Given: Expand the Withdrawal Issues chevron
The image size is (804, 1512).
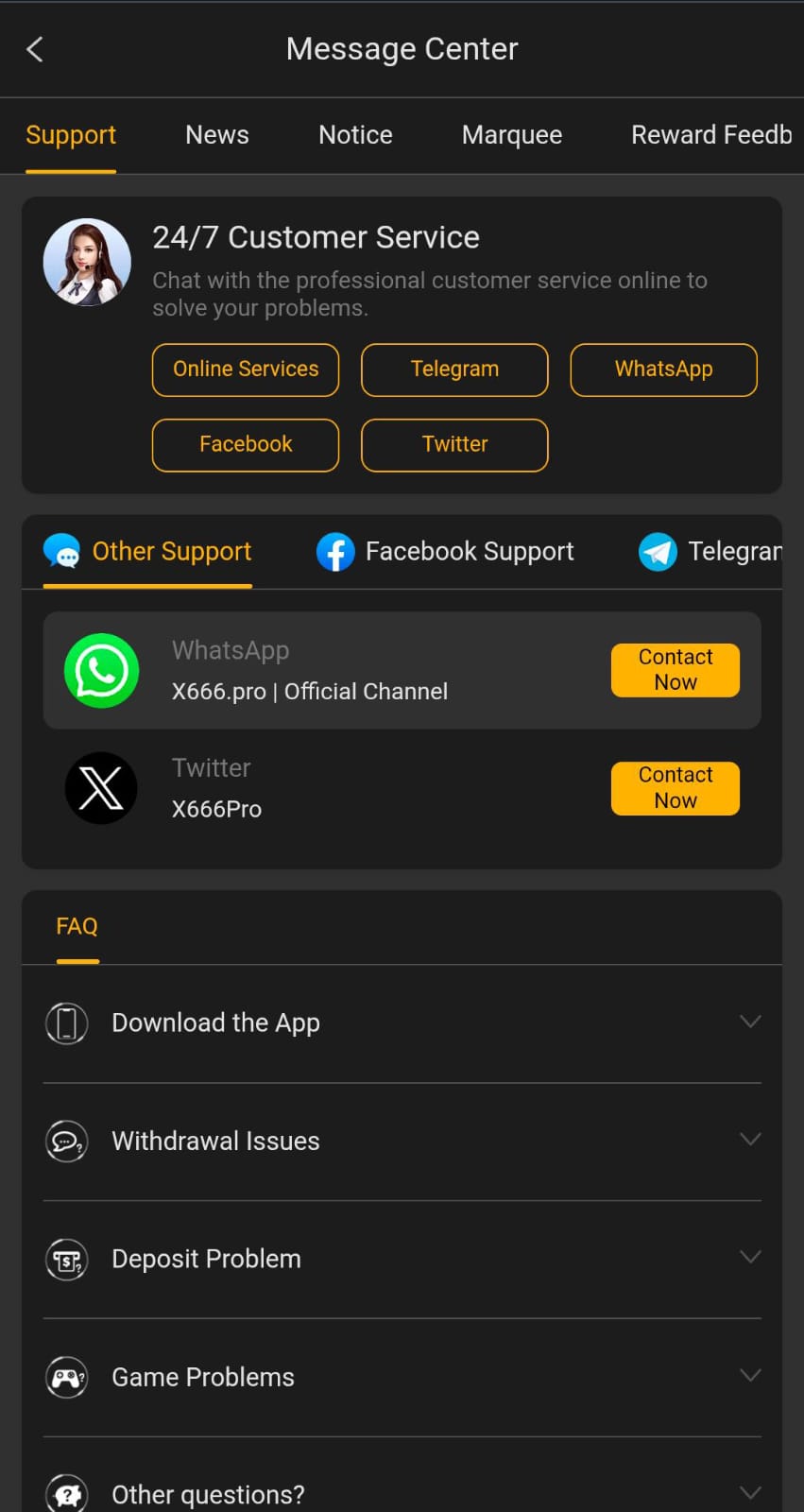Looking at the screenshot, I should pyautogui.click(x=750, y=1140).
